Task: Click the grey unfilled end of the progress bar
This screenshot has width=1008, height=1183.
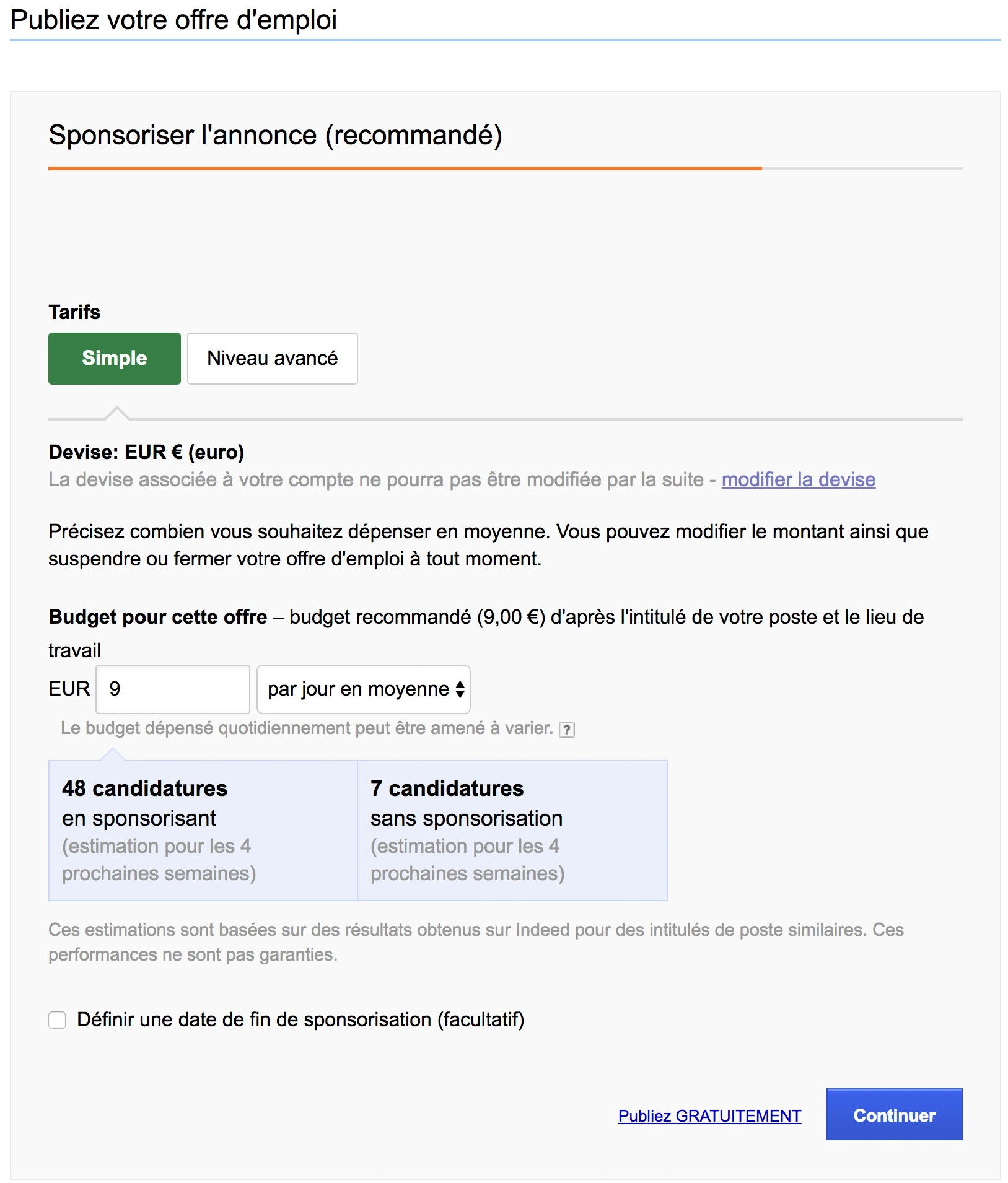Action: tap(862, 168)
